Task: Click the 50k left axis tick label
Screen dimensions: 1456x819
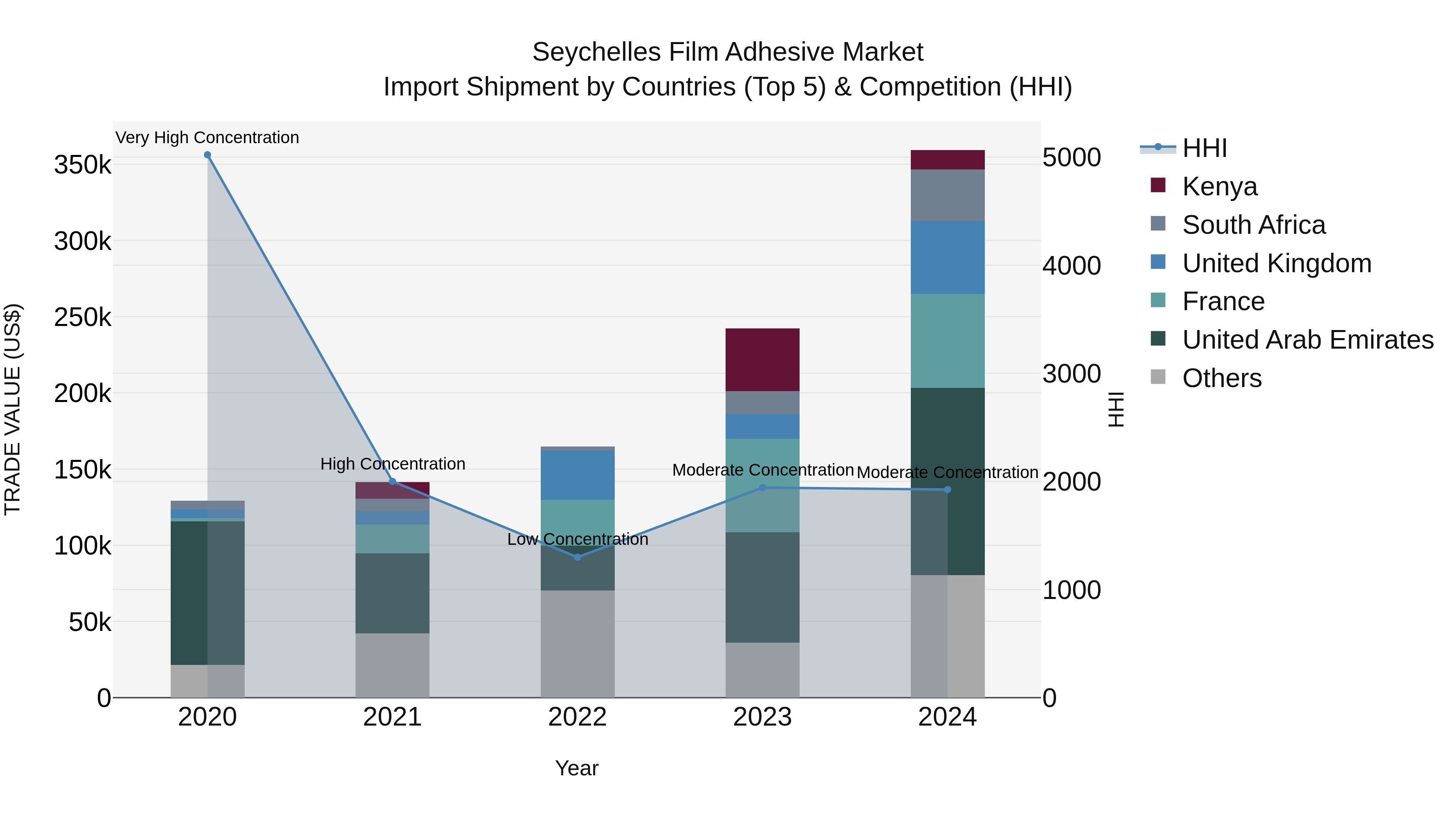Action: click(91, 622)
